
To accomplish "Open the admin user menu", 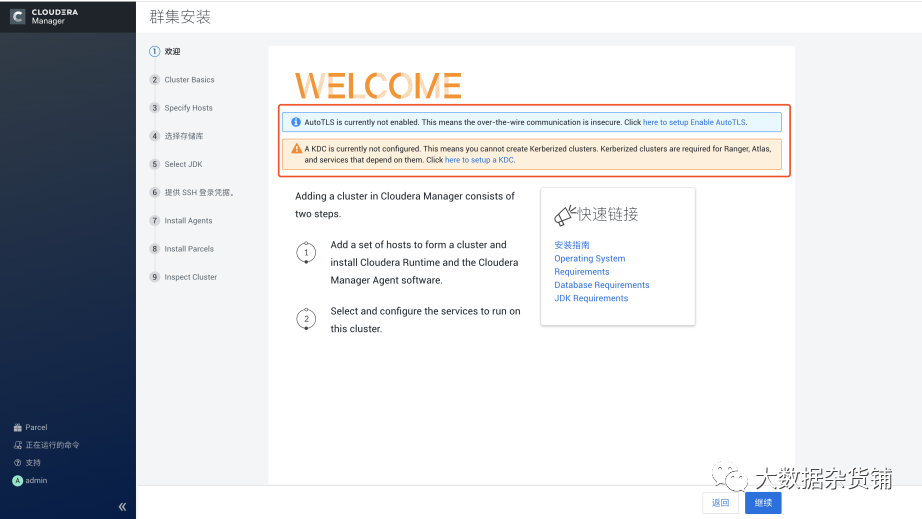I will click(36, 480).
